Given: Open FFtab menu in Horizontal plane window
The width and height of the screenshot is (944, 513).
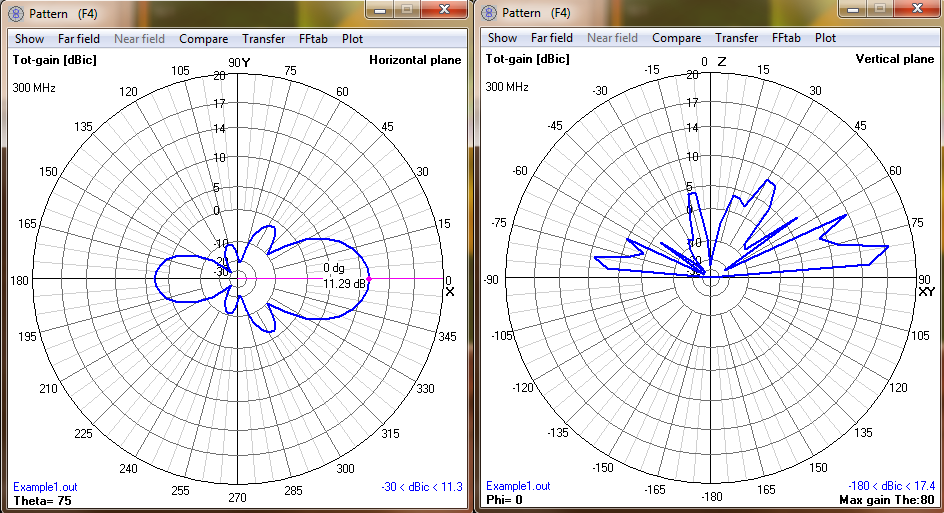Looking at the screenshot, I should (x=313, y=39).
